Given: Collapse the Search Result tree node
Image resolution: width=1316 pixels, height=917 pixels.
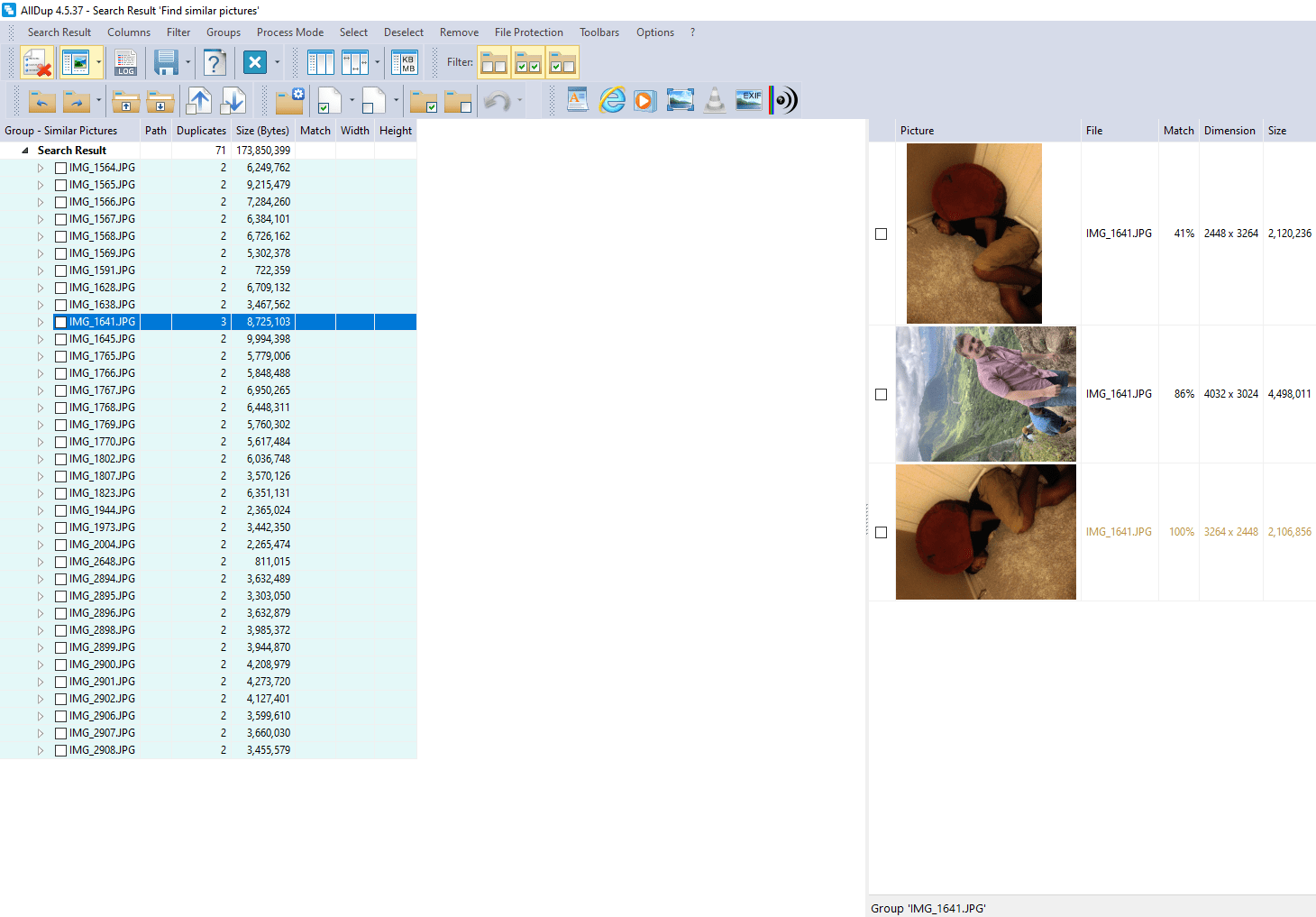Looking at the screenshot, I should click(x=25, y=151).
